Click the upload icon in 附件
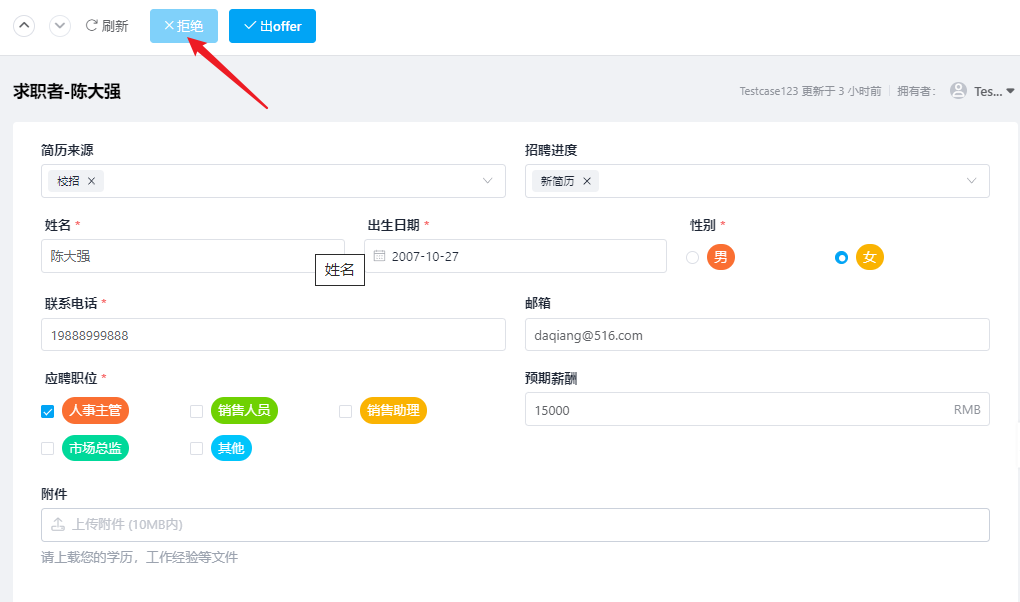1020x602 pixels. click(58, 525)
